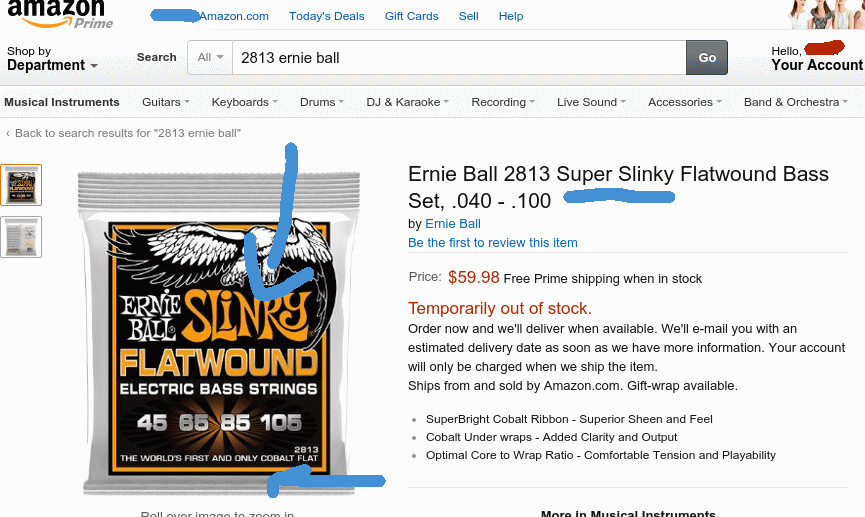Open the Drums category menu

pos(321,102)
